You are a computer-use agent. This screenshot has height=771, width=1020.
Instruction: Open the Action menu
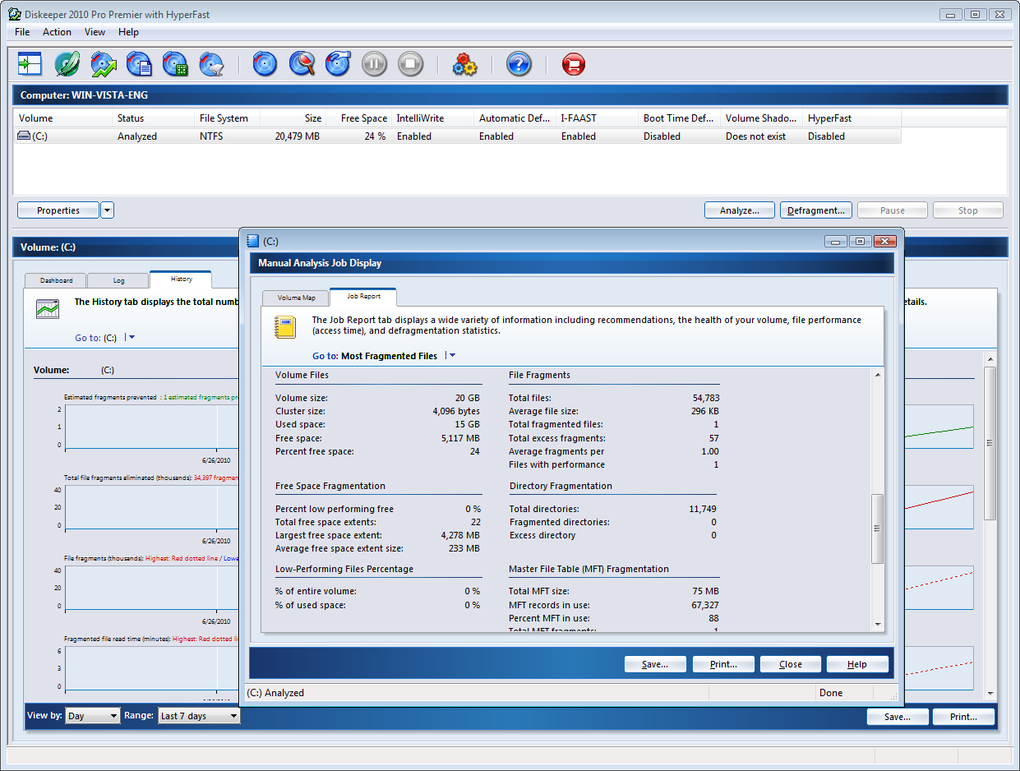(57, 32)
